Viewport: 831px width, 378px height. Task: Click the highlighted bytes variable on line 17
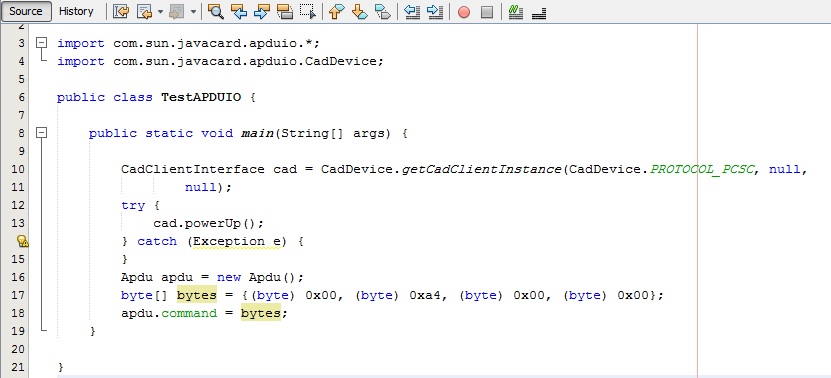(x=197, y=295)
